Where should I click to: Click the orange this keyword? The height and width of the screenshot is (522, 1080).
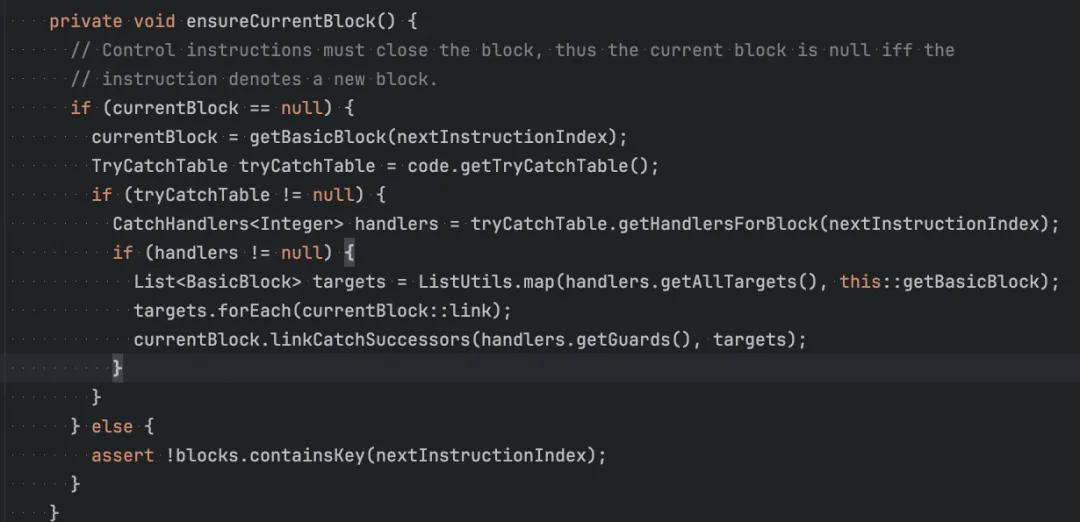(860, 282)
